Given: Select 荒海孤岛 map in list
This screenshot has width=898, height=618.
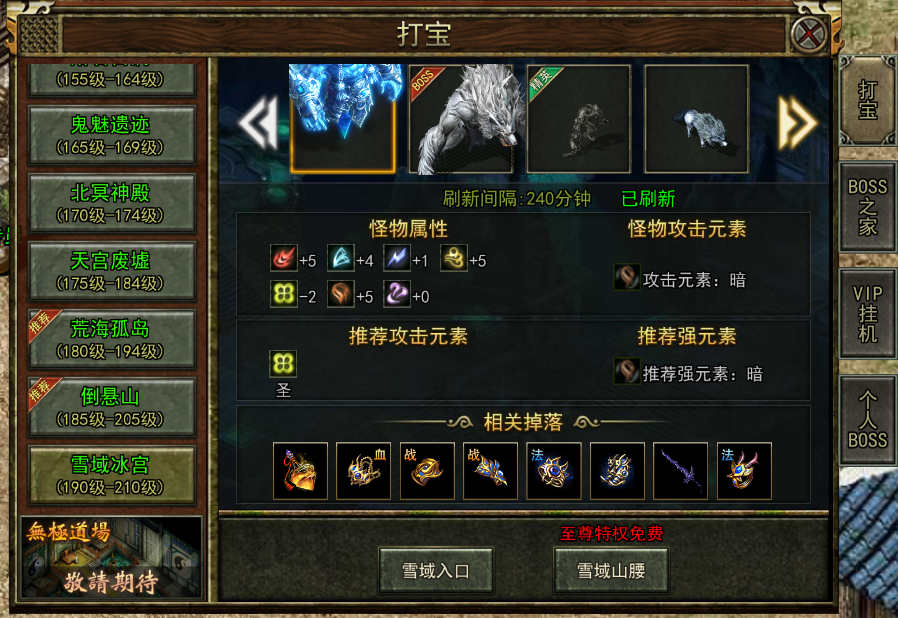Looking at the screenshot, I should [111, 338].
